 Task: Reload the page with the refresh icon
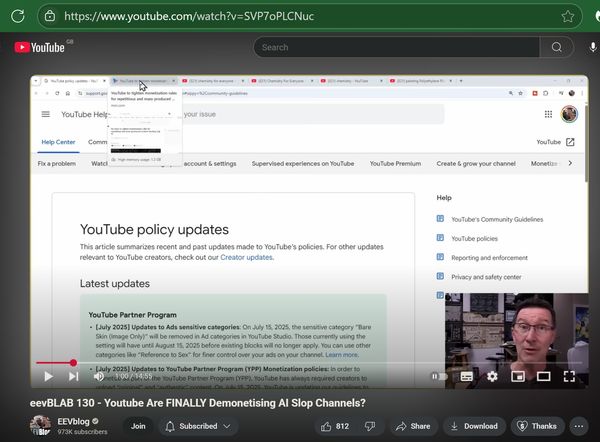18,16
